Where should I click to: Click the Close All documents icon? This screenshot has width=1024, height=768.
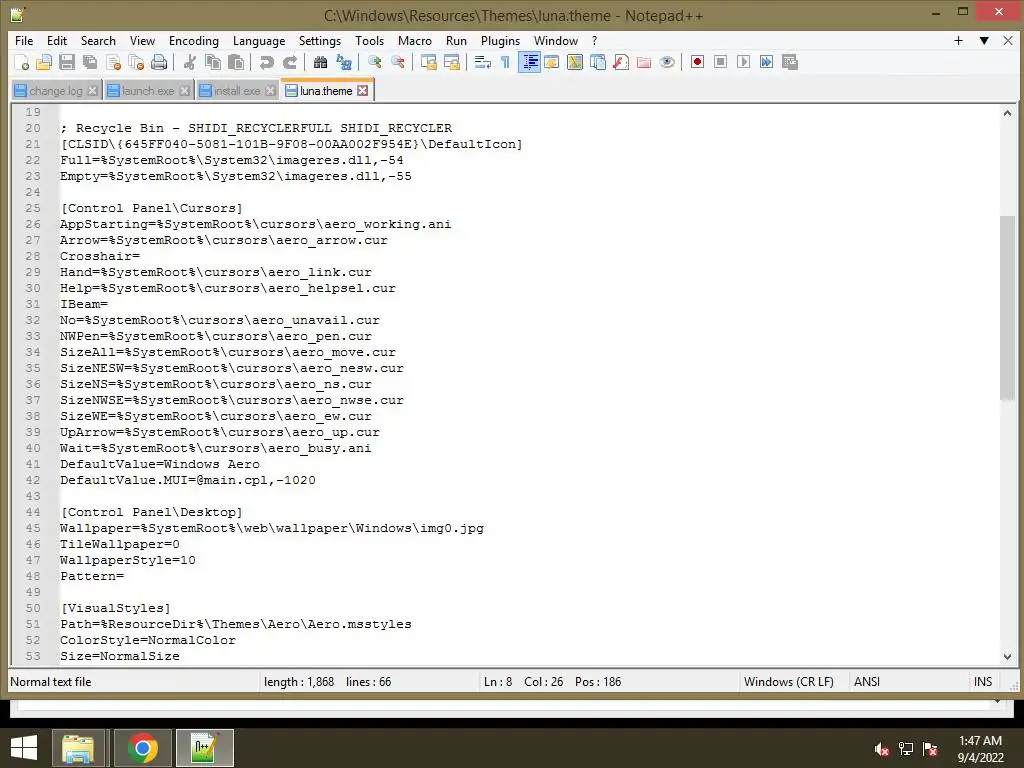point(136,62)
